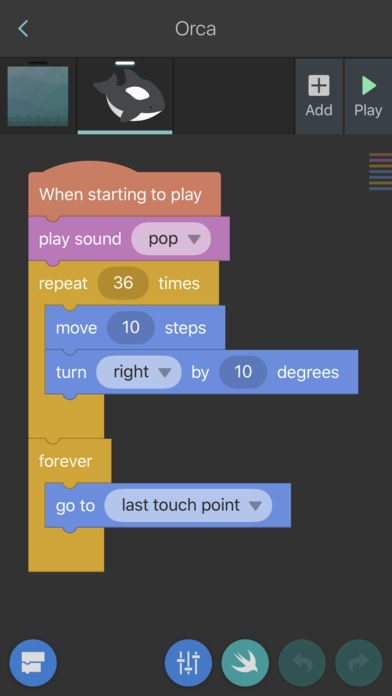Click the undo arrow button
Viewport: 392px width, 696px height.
tap(302, 663)
